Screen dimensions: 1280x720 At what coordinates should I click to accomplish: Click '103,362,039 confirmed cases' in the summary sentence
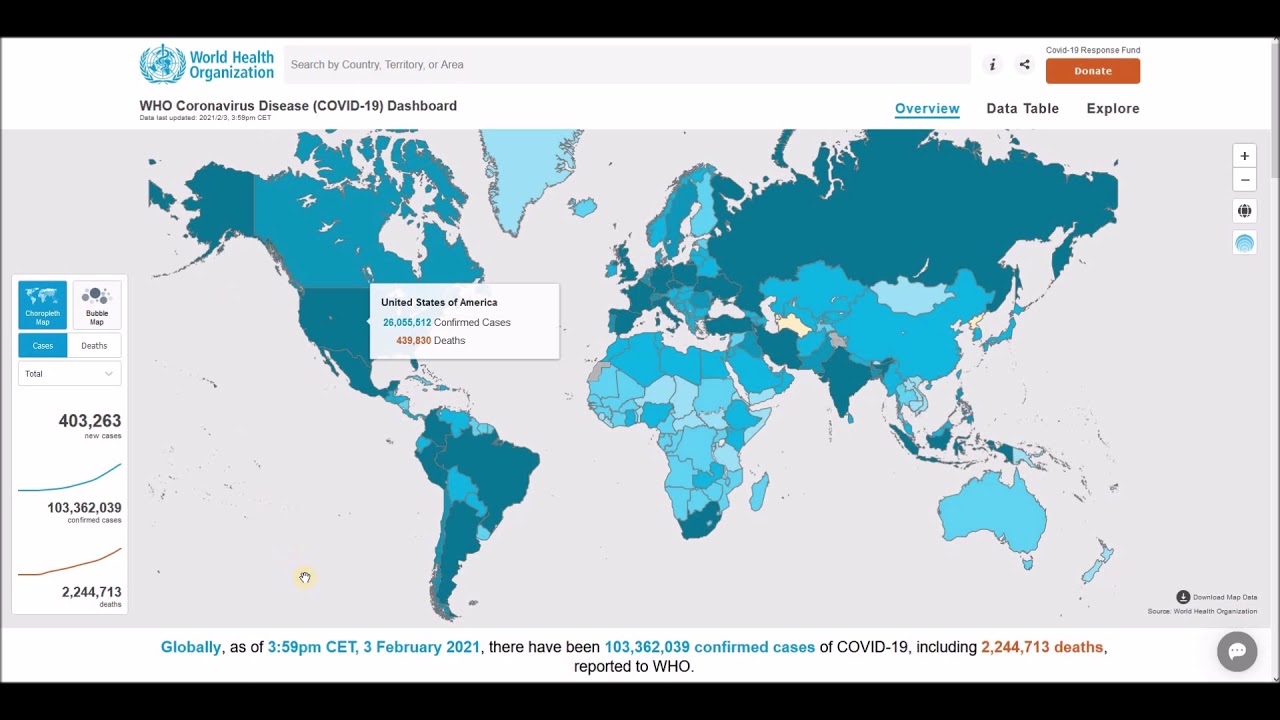(710, 647)
